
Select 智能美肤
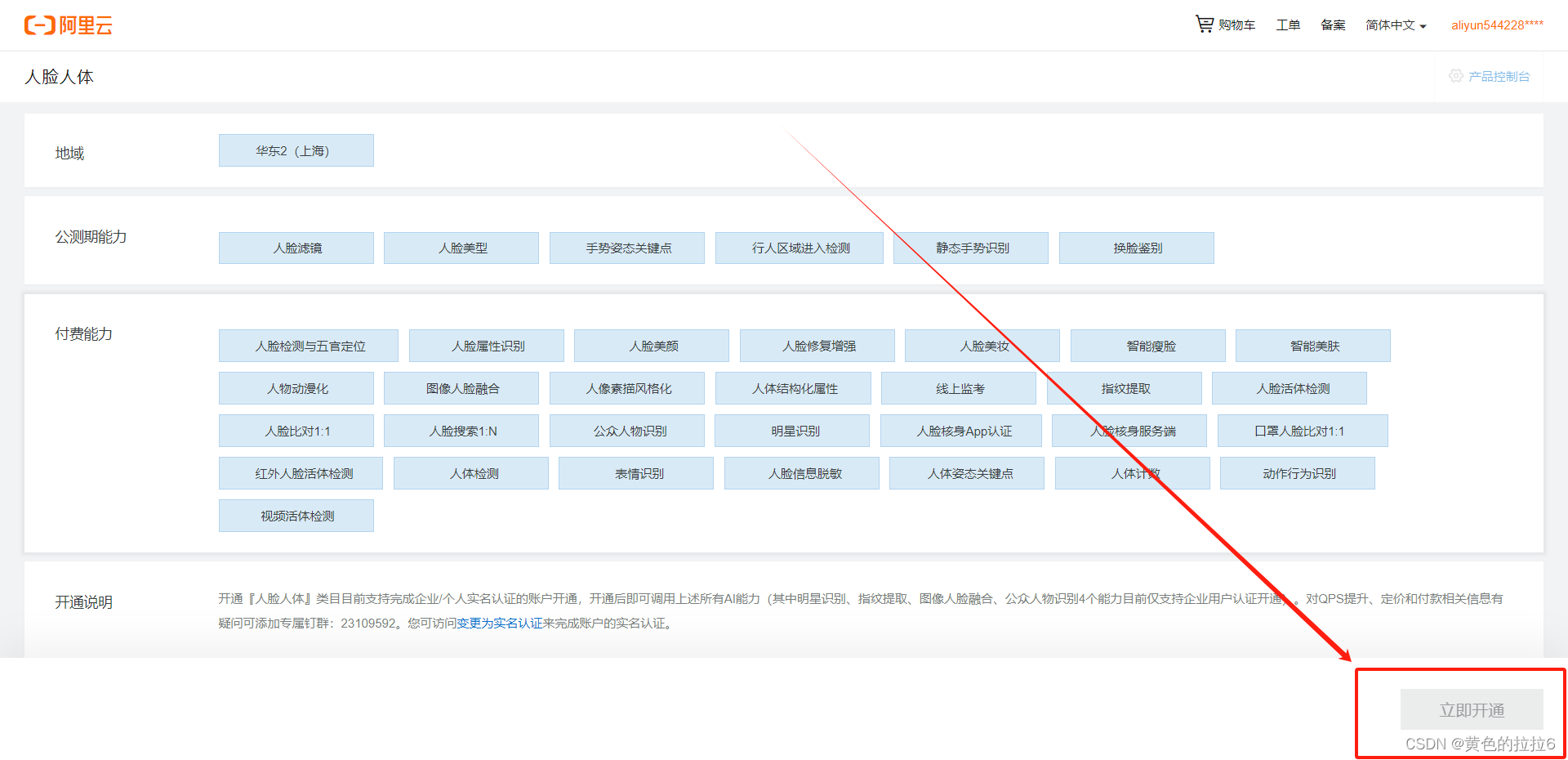tap(1313, 346)
